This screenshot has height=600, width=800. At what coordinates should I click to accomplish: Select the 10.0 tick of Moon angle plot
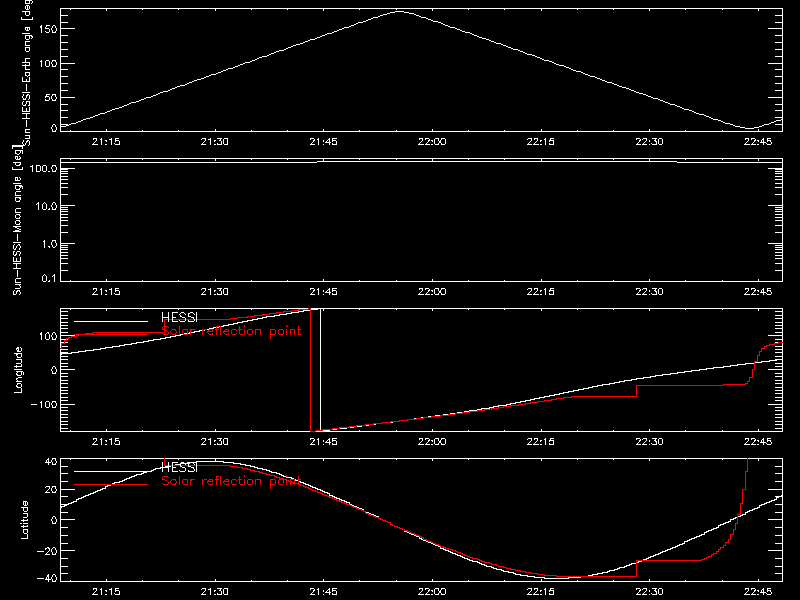click(x=46, y=206)
